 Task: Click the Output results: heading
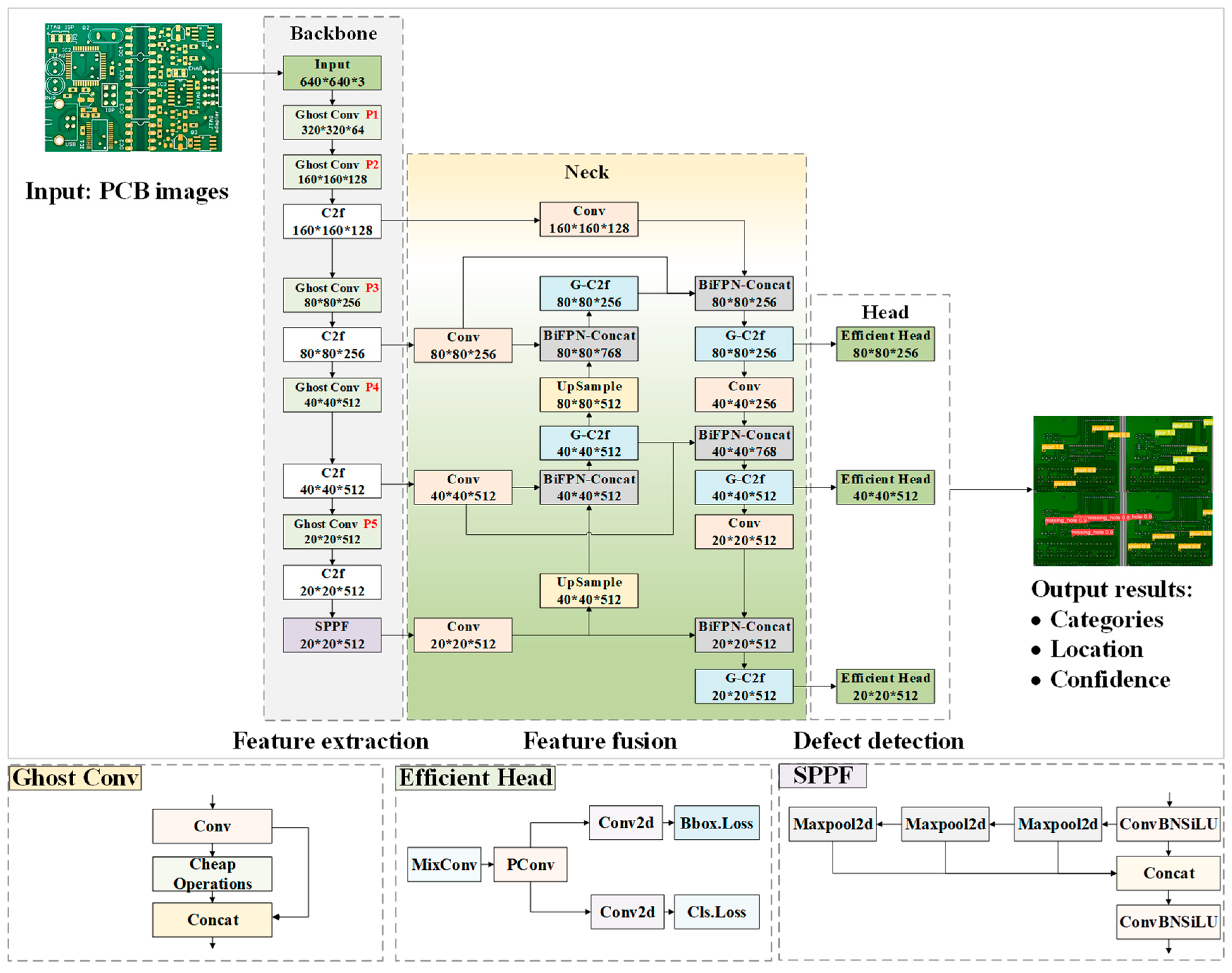(1111, 589)
